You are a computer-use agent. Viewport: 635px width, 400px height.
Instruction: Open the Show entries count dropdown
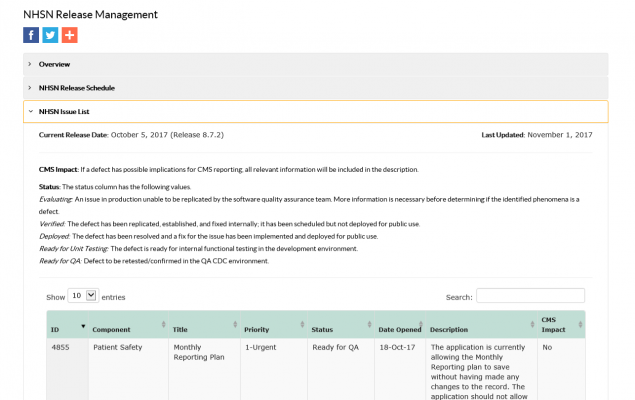[x=83, y=296]
